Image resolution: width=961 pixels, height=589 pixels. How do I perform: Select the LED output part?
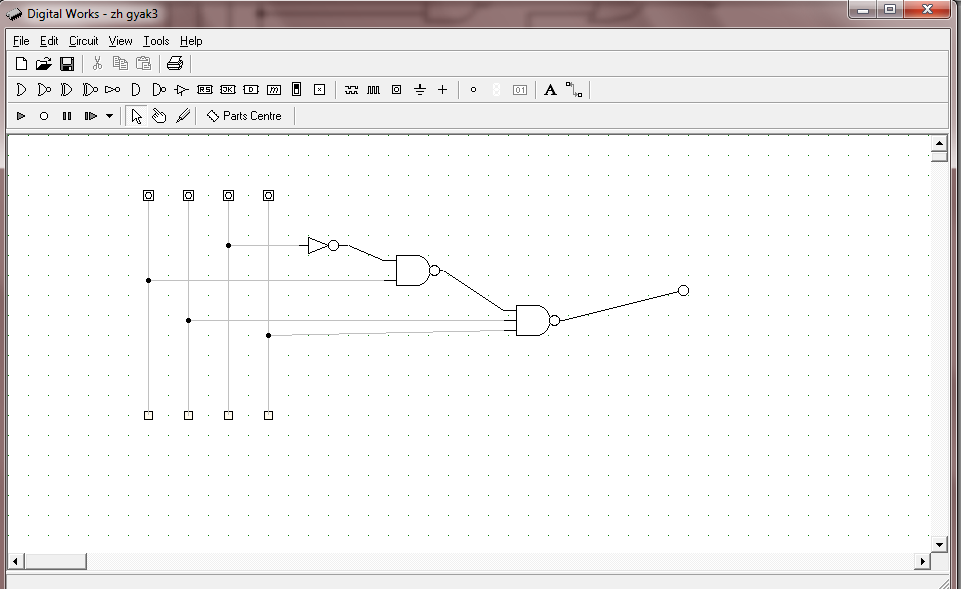click(473, 89)
